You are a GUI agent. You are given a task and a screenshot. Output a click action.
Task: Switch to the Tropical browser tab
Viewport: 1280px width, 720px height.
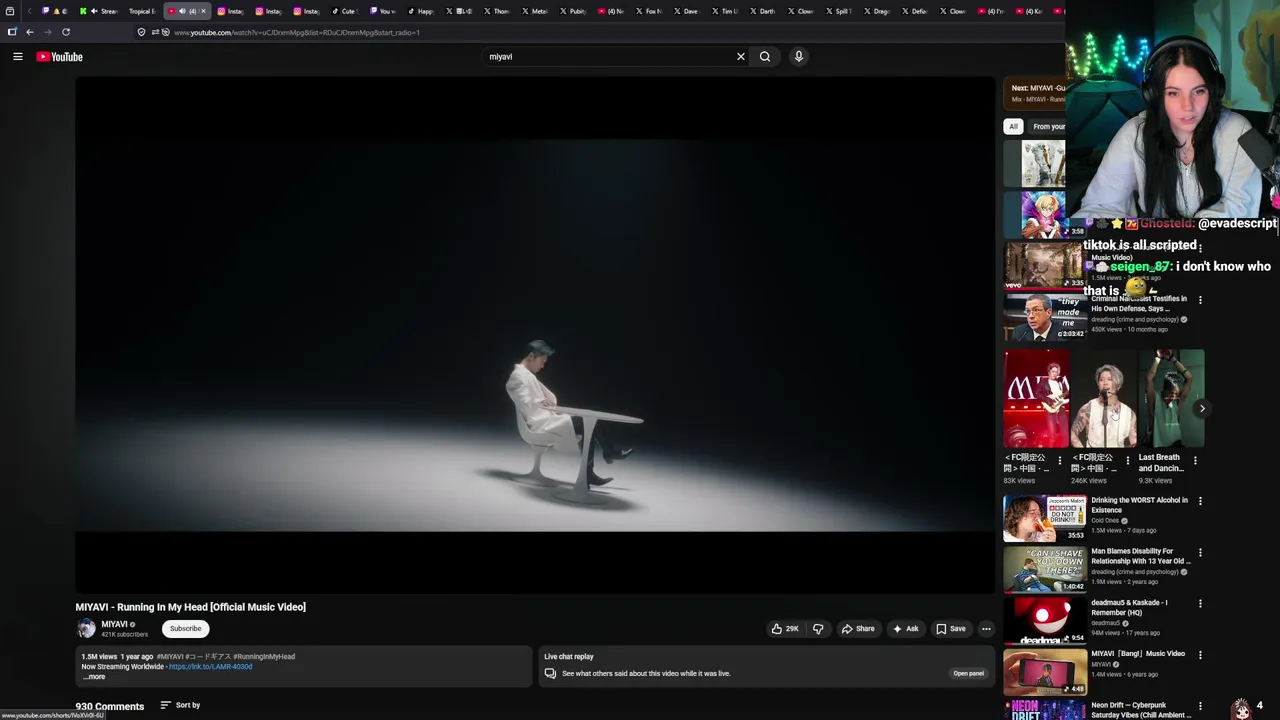(142, 11)
